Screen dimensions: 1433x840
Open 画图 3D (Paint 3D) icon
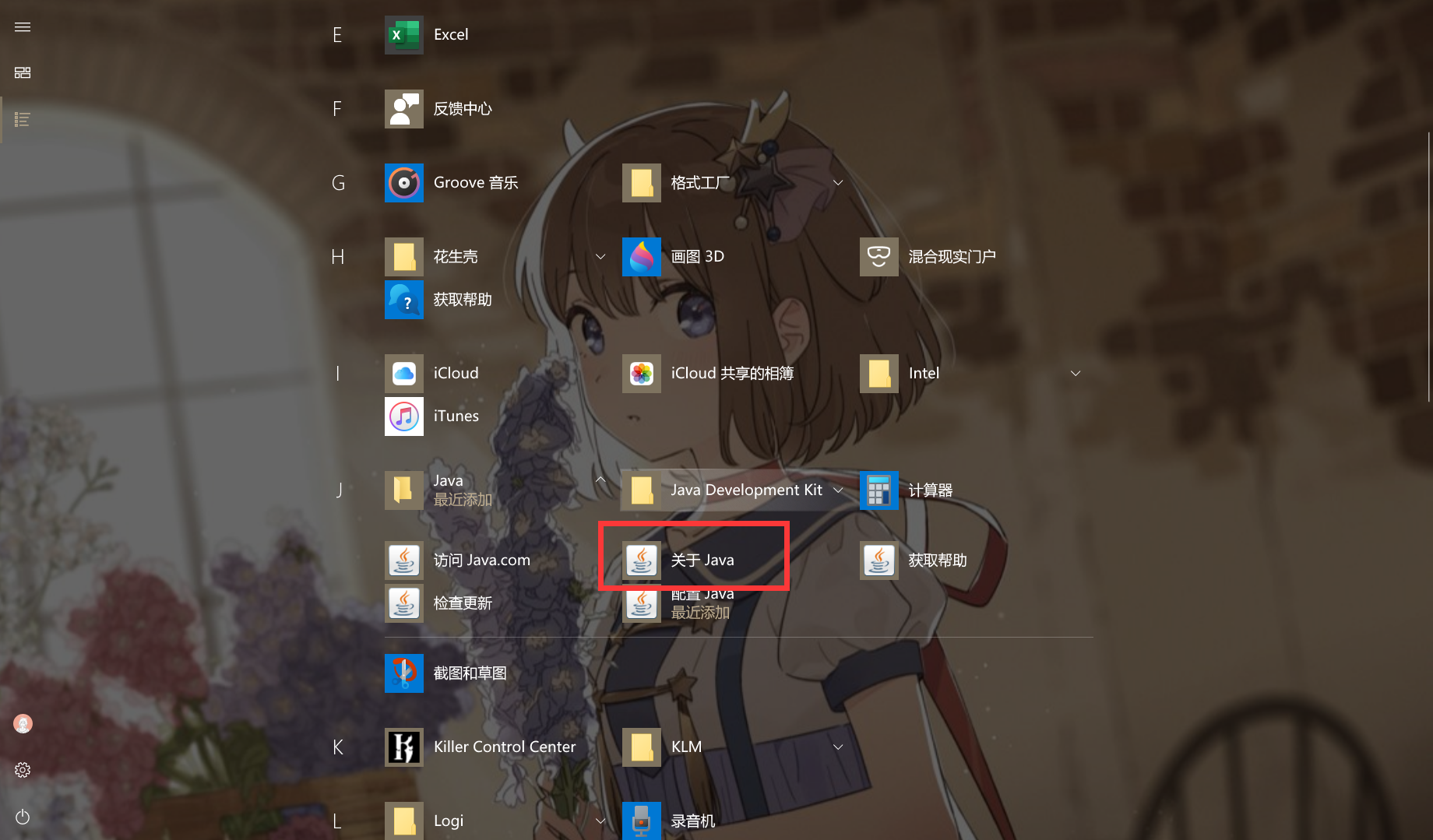click(x=642, y=257)
